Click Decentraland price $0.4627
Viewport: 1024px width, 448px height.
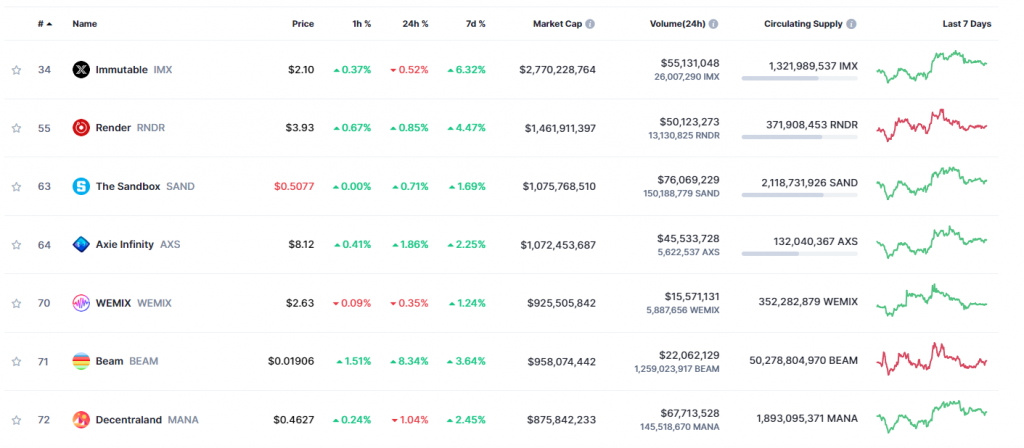point(294,419)
